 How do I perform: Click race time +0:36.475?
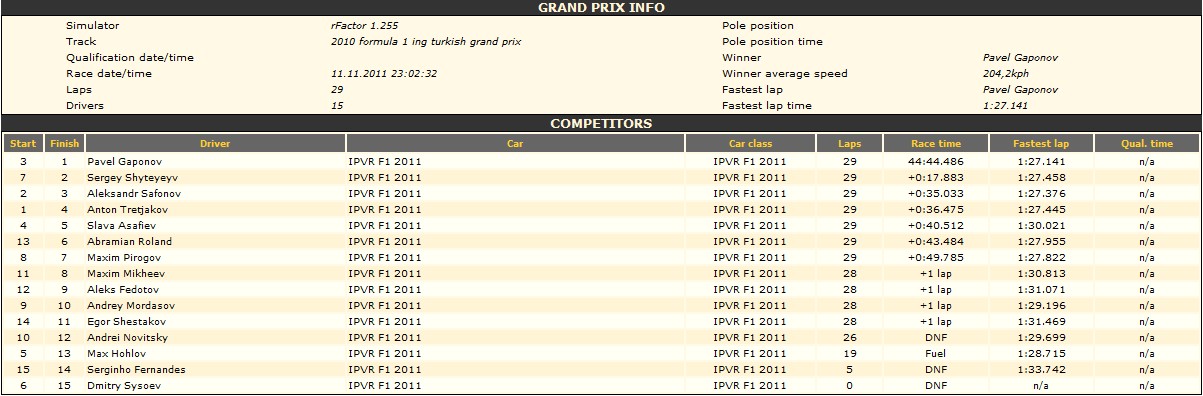[x=935, y=209]
